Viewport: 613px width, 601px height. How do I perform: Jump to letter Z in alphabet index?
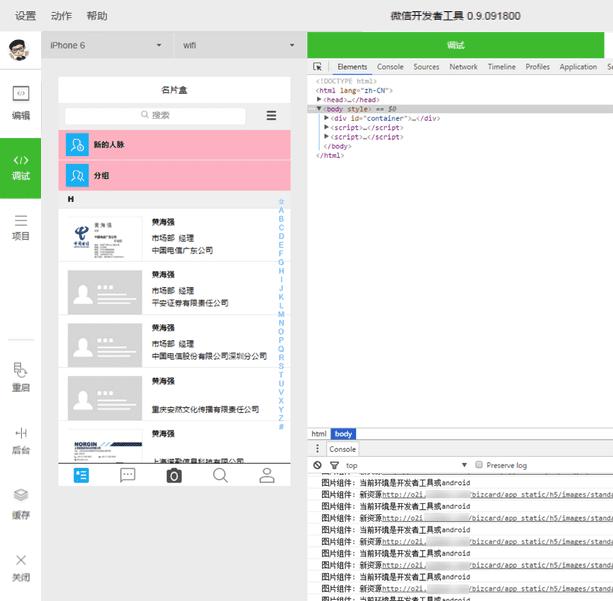coord(281,418)
